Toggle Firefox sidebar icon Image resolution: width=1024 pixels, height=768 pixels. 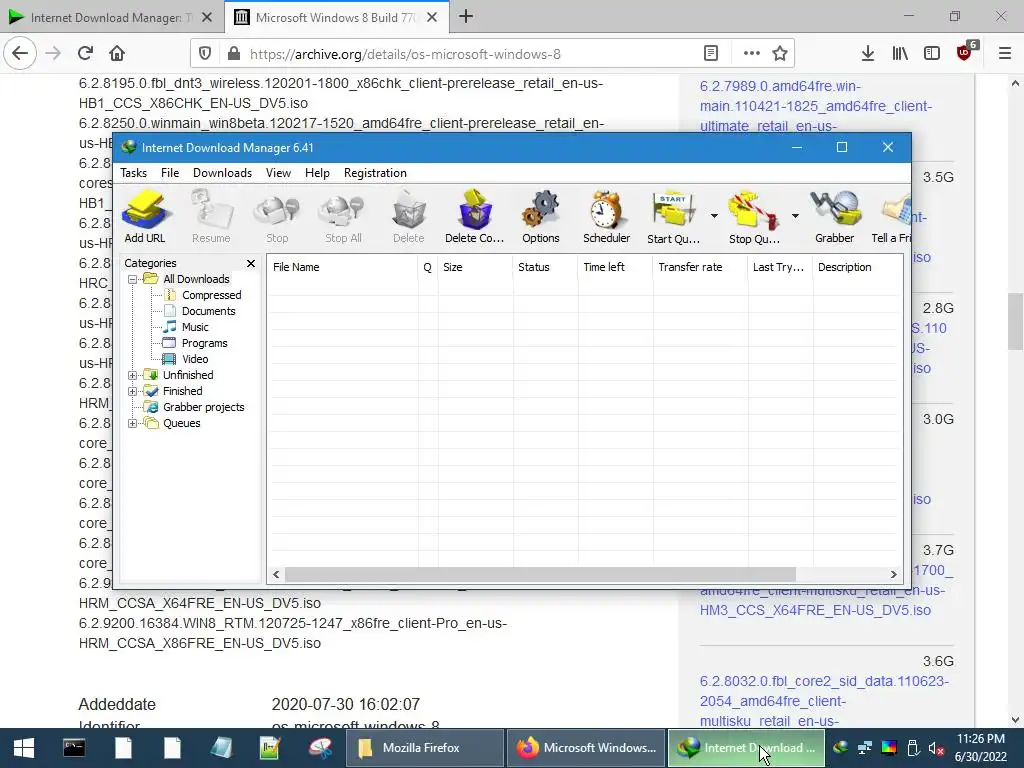pyautogui.click(x=932, y=54)
